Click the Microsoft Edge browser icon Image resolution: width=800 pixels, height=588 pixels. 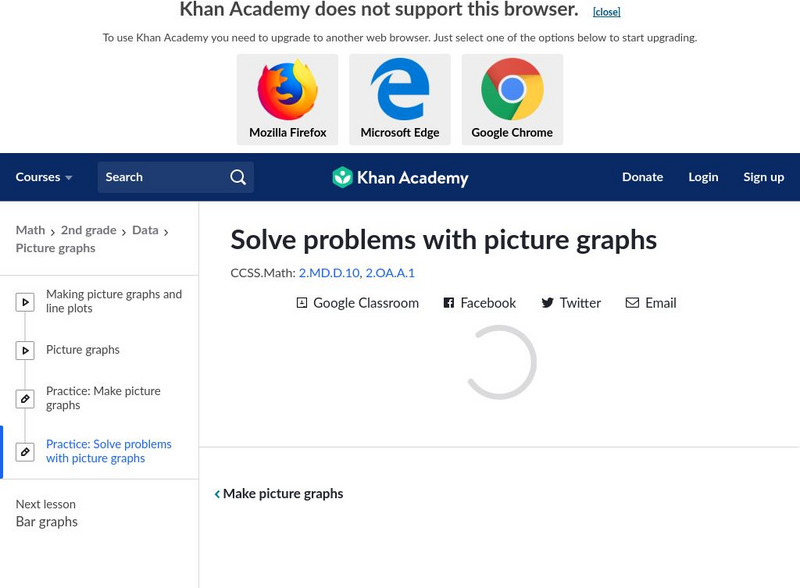(400, 90)
